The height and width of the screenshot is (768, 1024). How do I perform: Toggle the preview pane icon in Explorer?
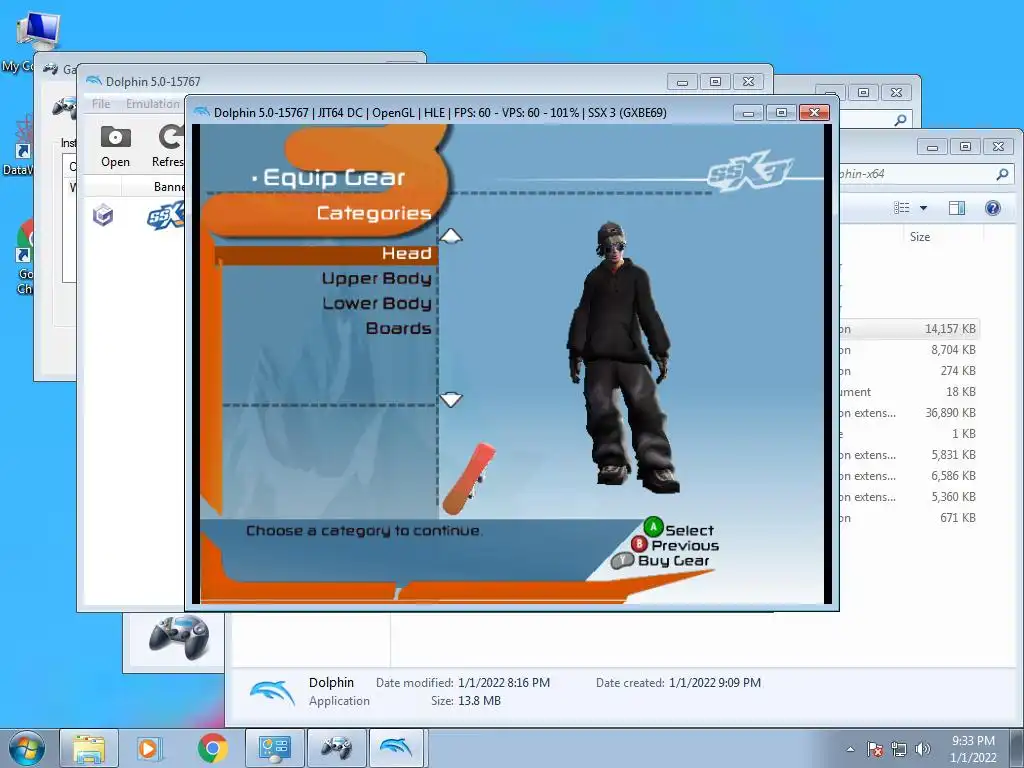(x=957, y=208)
